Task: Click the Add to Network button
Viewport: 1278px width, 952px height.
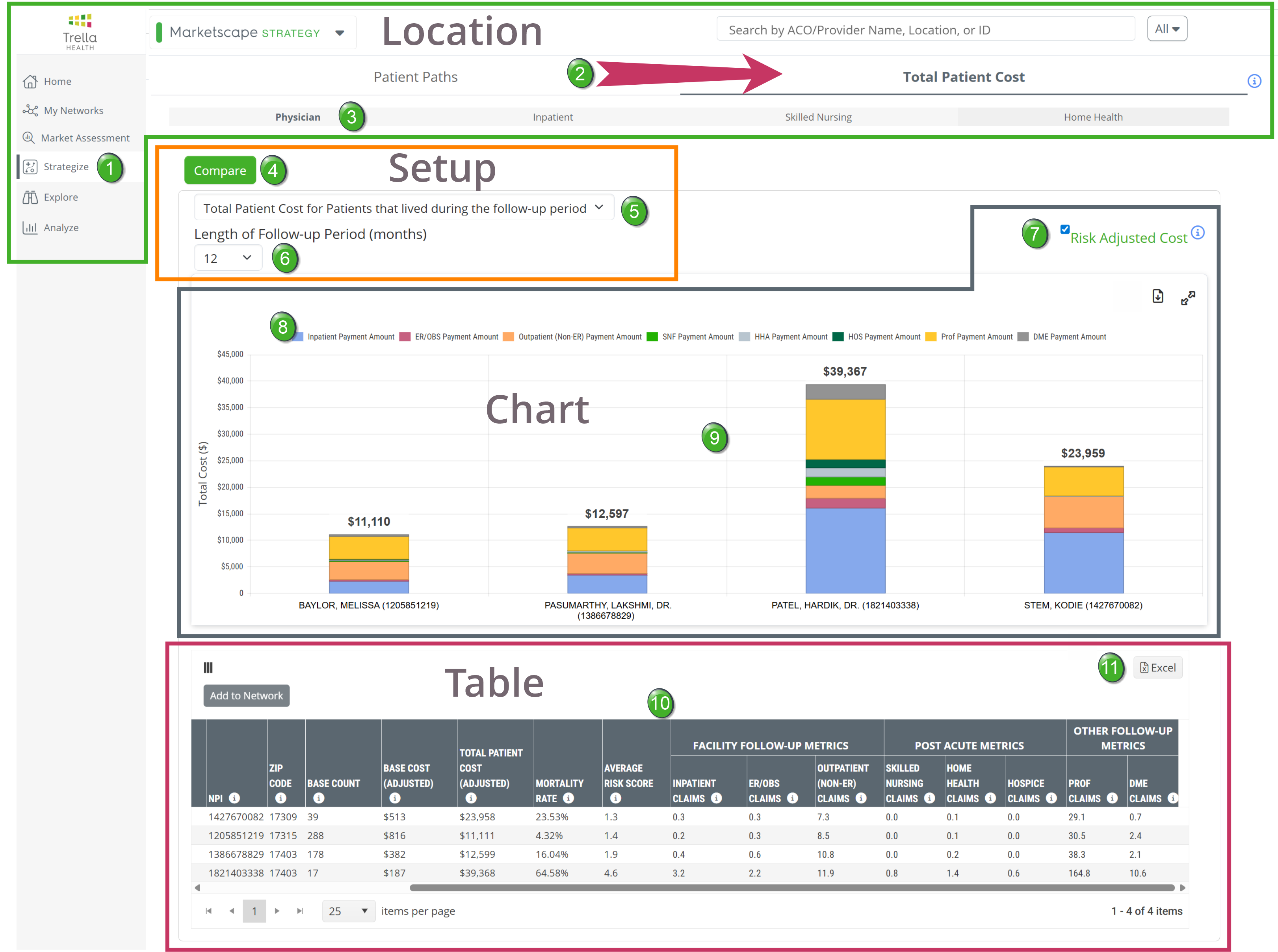Action: coord(246,695)
